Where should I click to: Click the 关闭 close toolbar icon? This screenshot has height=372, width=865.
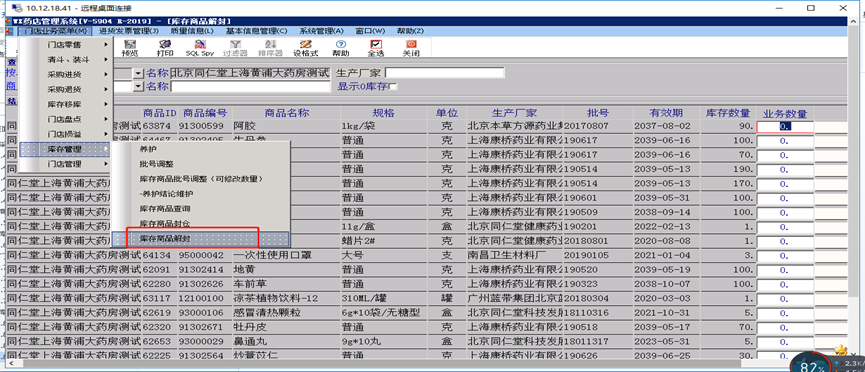[x=411, y=47]
